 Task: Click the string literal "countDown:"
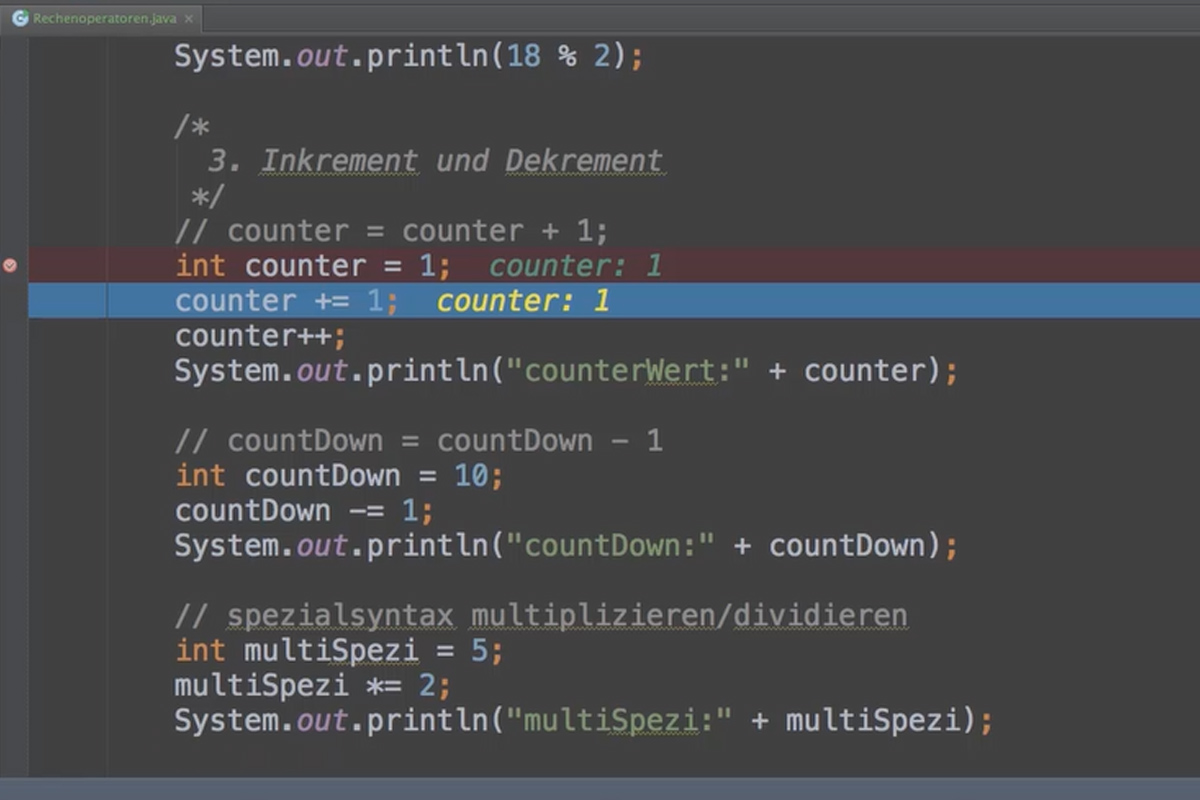tap(610, 545)
